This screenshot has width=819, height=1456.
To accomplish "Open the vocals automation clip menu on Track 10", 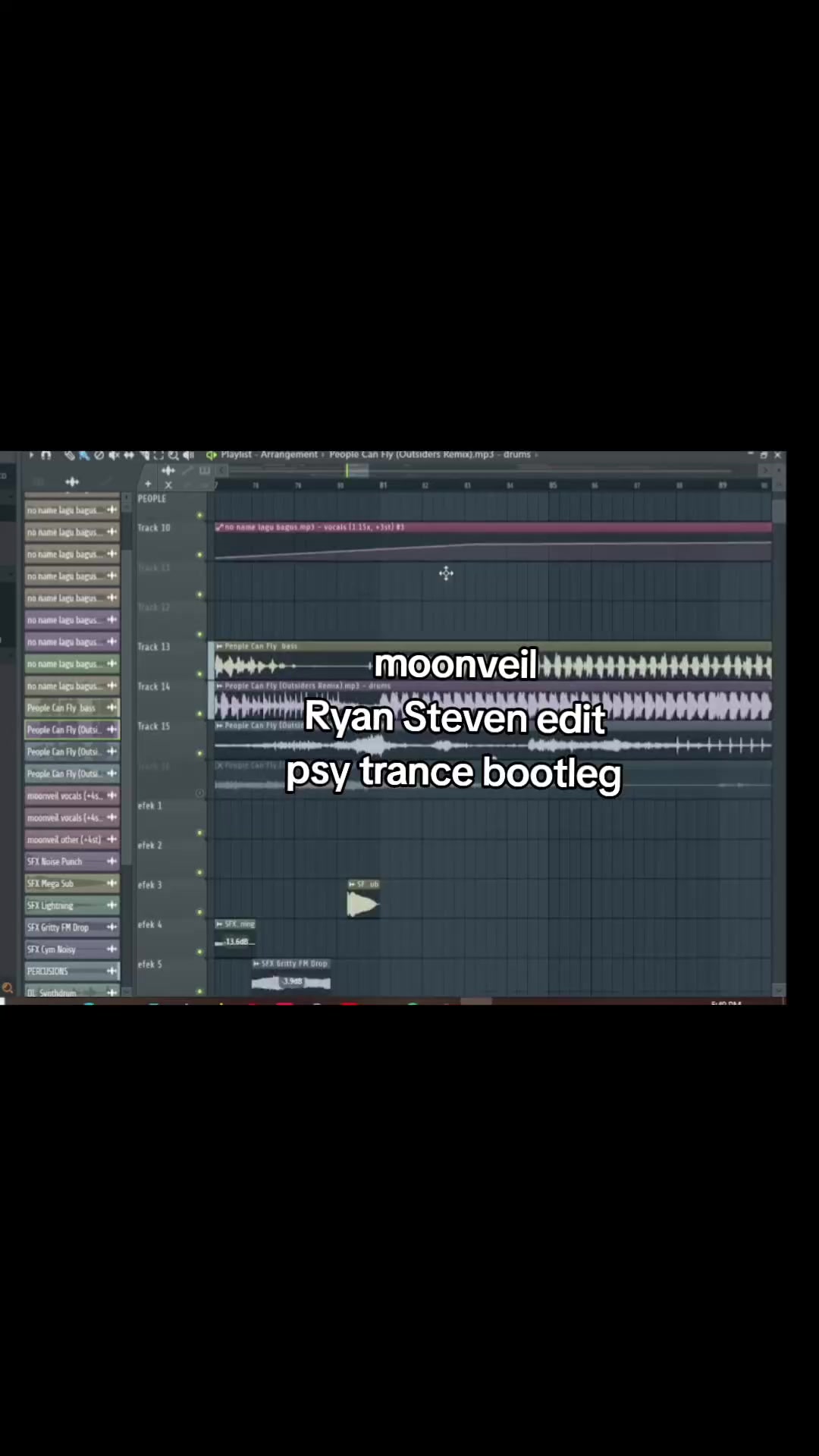I will (x=219, y=527).
